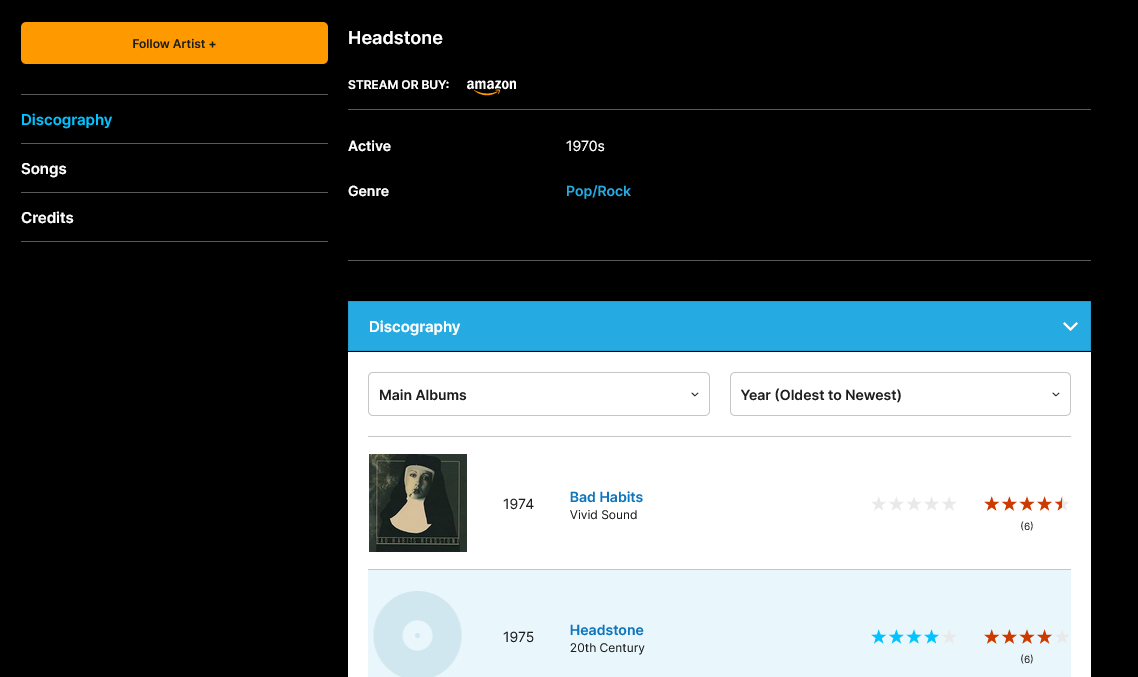
Task: Click the placeholder disc icon for Headstone album
Action: [417, 636]
